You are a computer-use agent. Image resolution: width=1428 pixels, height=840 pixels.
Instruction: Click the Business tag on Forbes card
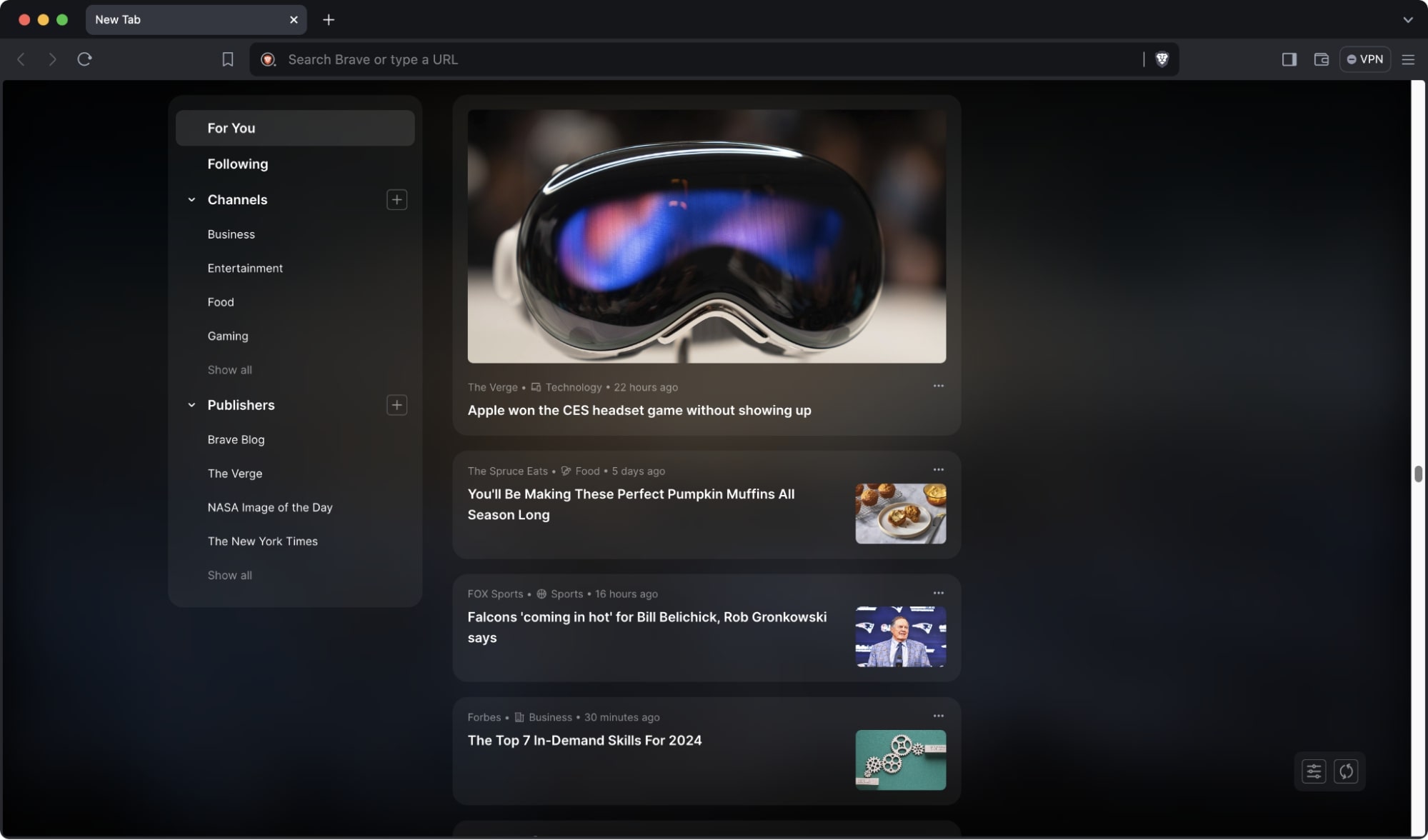pos(544,717)
